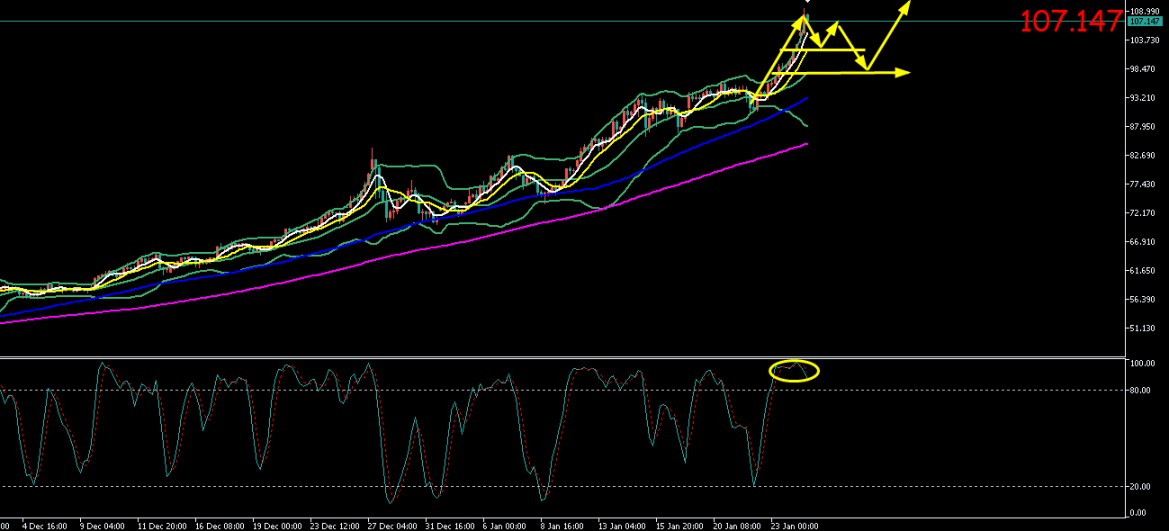The width and height of the screenshot is (1169, 531).
Task: Click the right end of the blue moving average
Action: point(806,99)
